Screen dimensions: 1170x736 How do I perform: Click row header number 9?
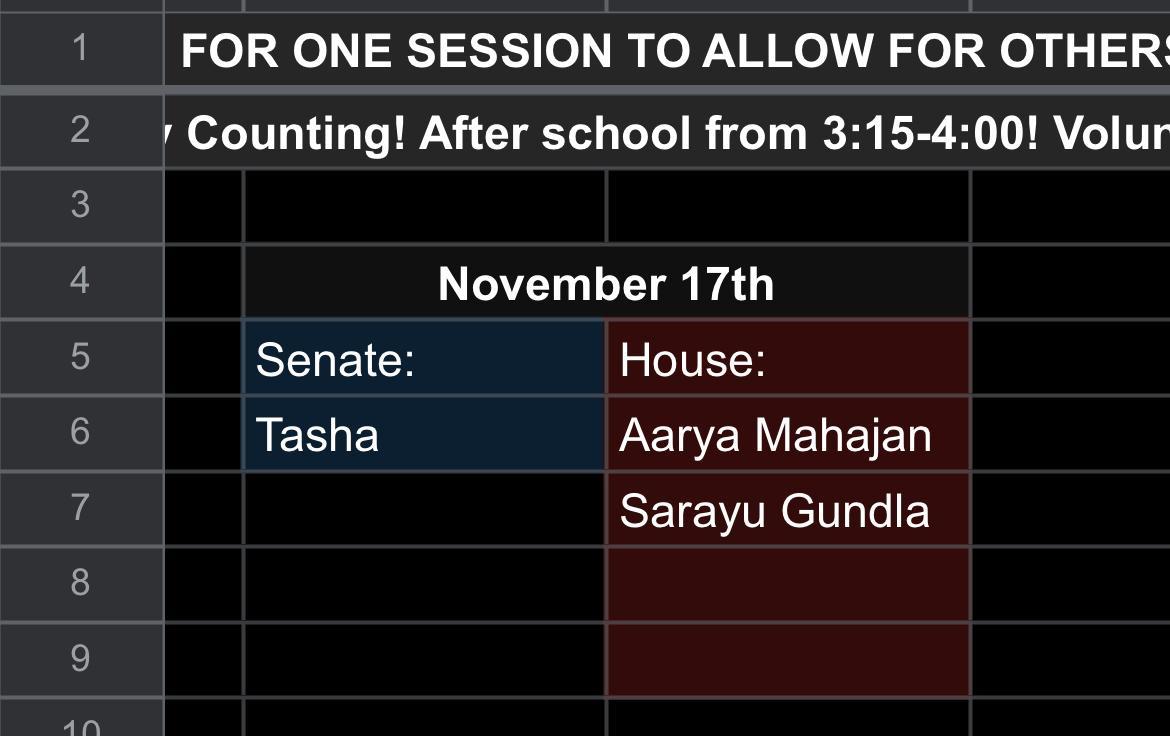pos(81,659)
